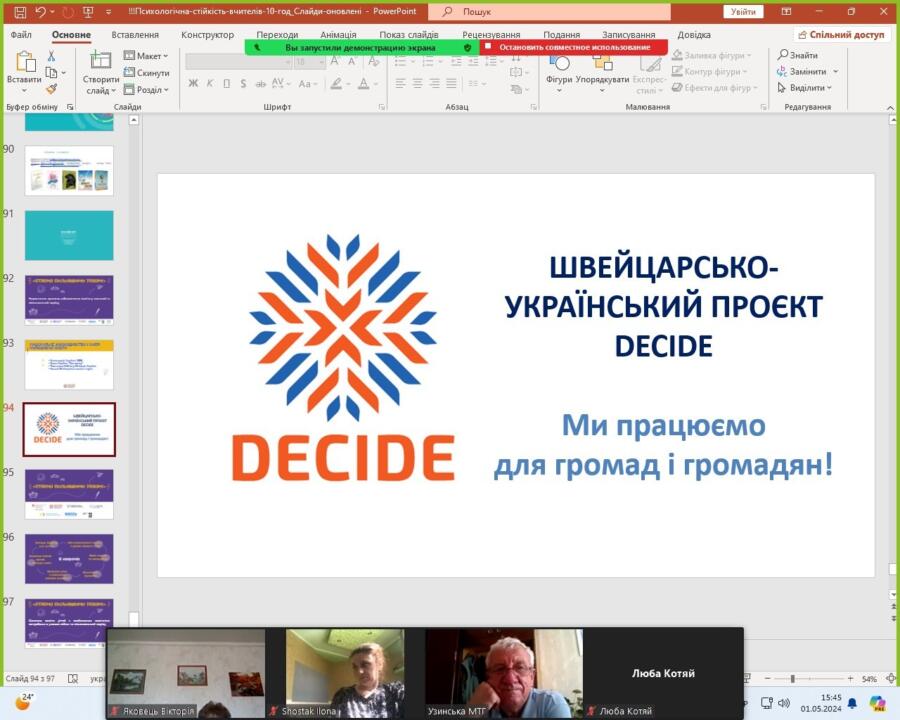This screenshot has height=720, width=900.
Task: Click Знайти to search the presentation
Action: click(798, 55)
